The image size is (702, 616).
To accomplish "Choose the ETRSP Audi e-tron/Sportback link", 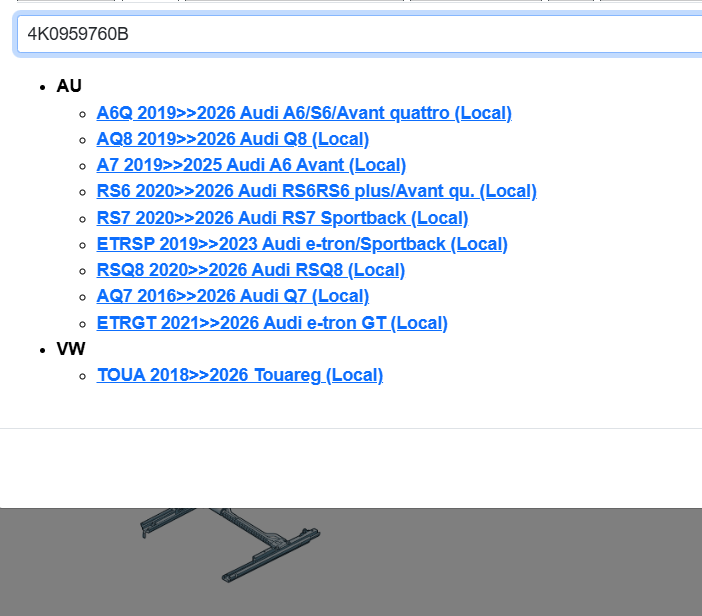I will pyautogui.click(x=302, y=244).
